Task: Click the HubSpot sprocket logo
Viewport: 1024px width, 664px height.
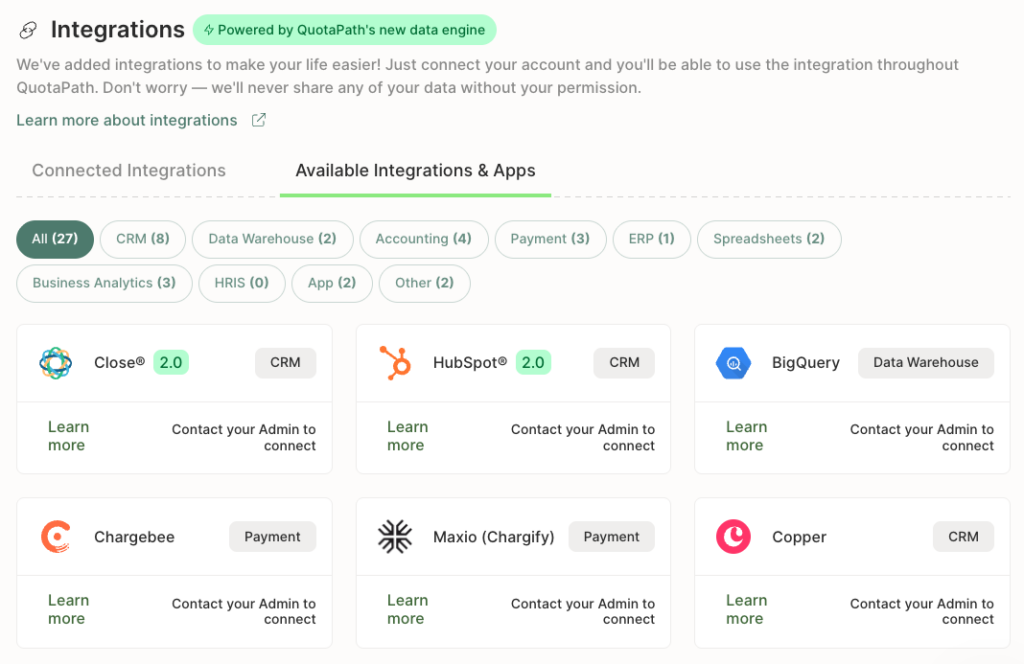Action: 394,363
